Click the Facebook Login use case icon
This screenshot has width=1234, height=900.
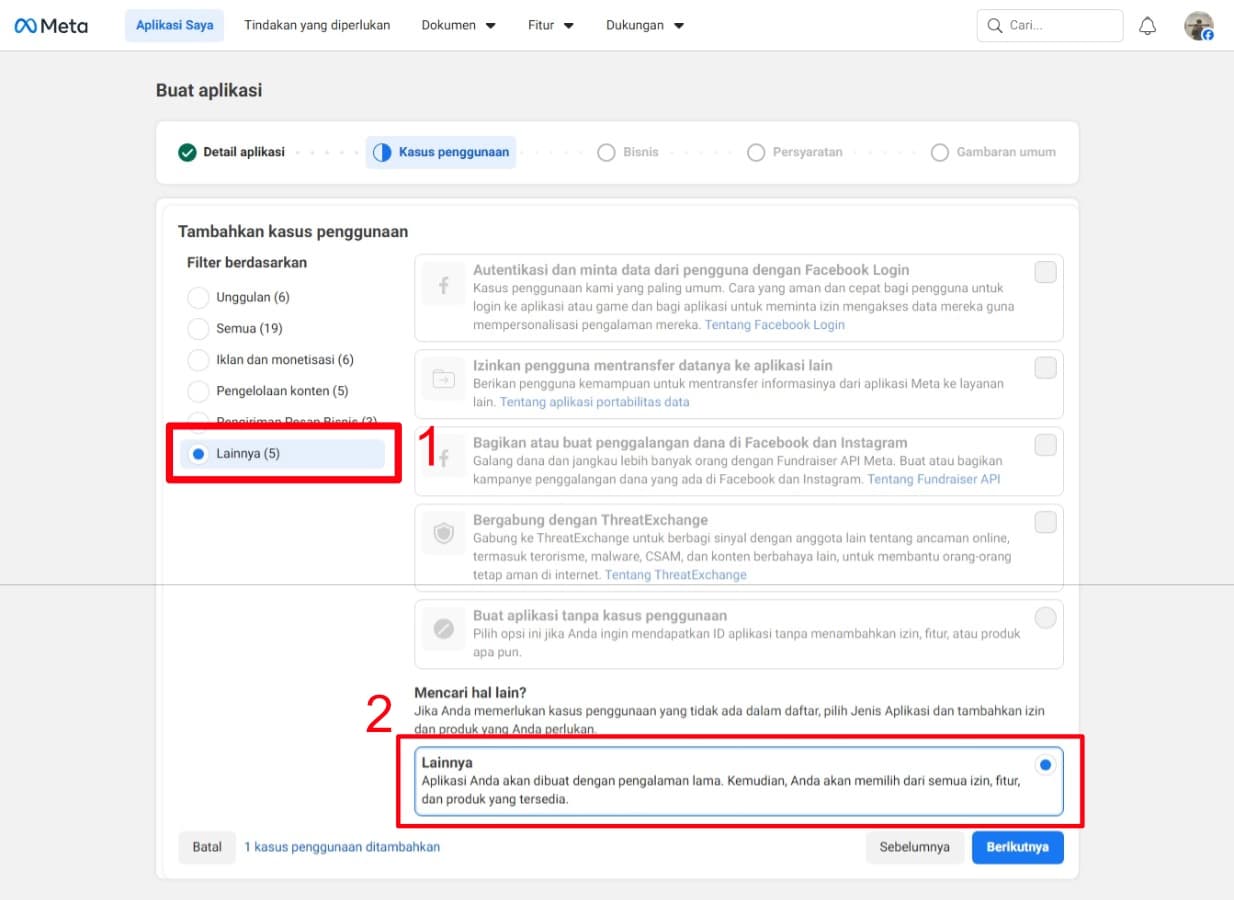[443, 286]
